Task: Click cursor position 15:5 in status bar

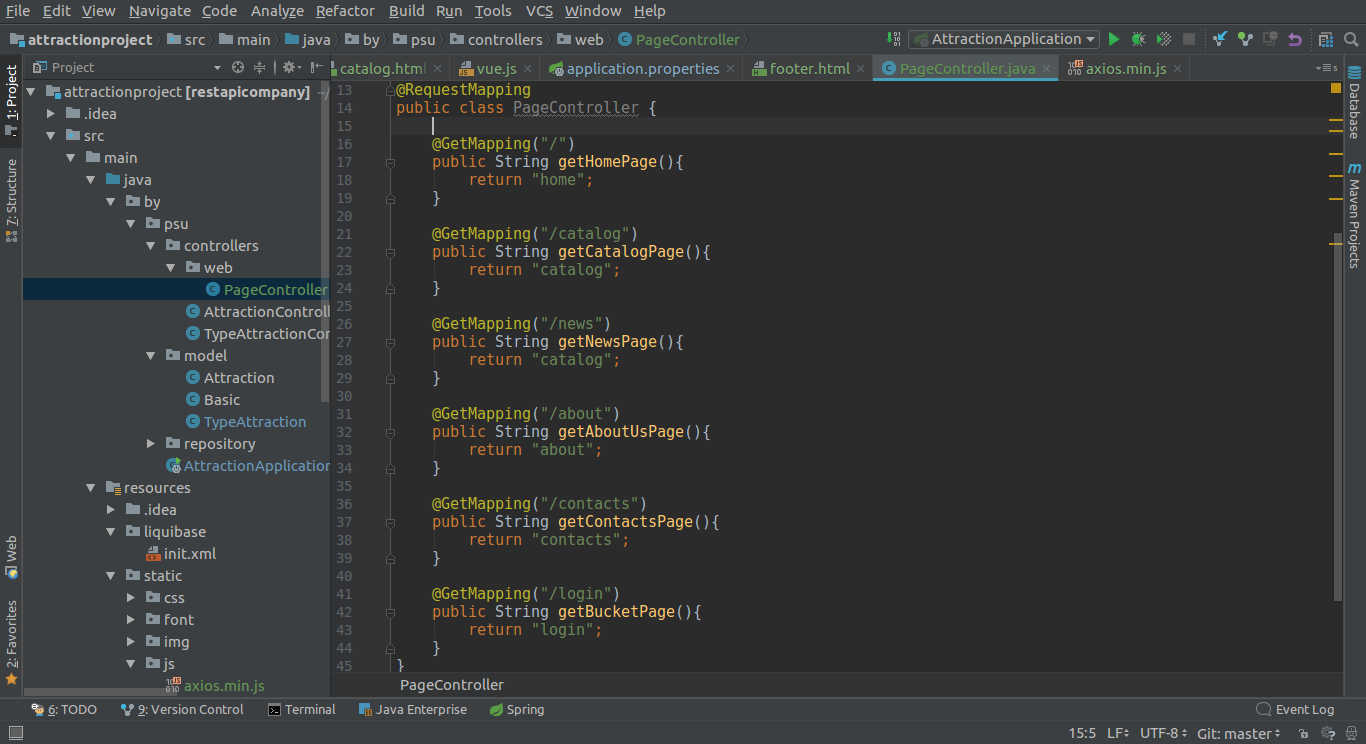Action: tap(1082, 734)
